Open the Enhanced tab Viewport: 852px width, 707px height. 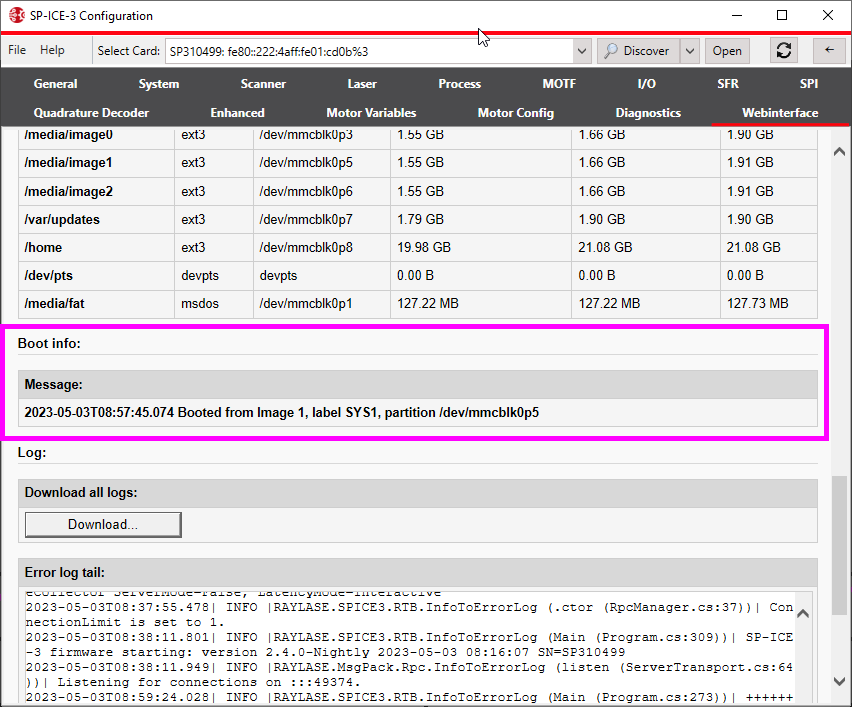click(x=237, y=112)
